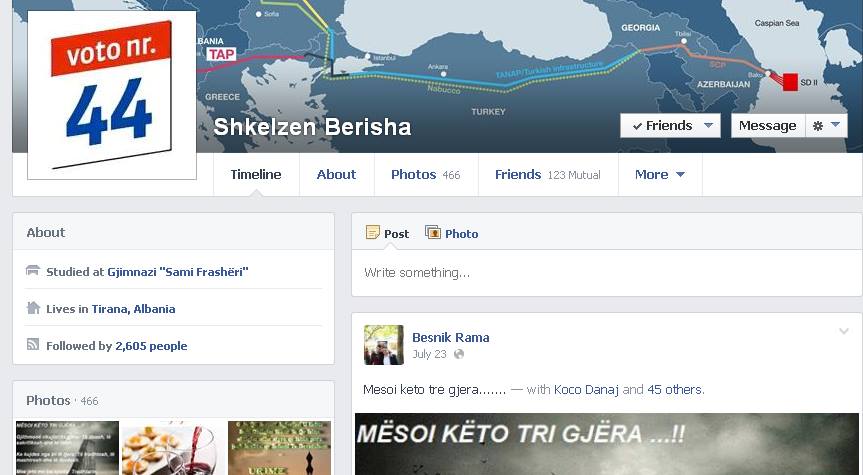This screenshot has height=475, width=863.
Task: Go to the Photos 466 tab
Action: 425,174
